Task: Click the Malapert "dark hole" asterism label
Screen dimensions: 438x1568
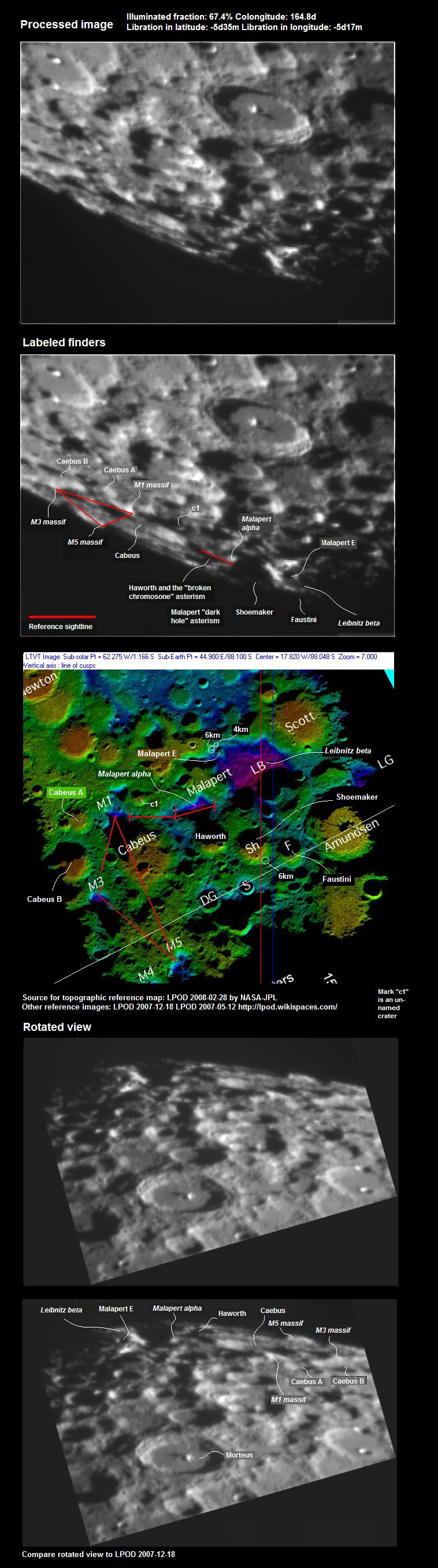Action: pyautogui.click(x=195, y=616)
